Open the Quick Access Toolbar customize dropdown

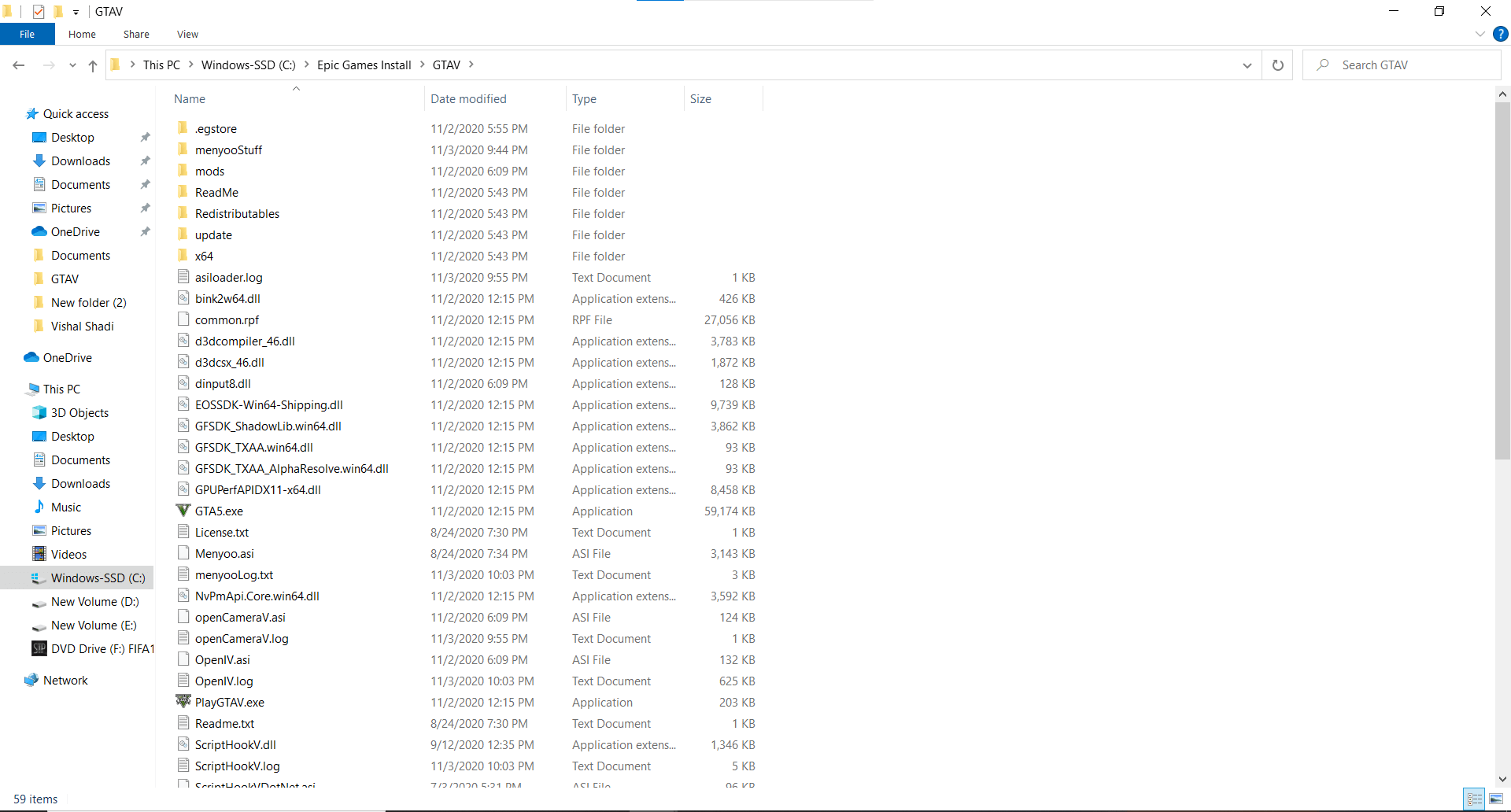(x=76, y=12)
